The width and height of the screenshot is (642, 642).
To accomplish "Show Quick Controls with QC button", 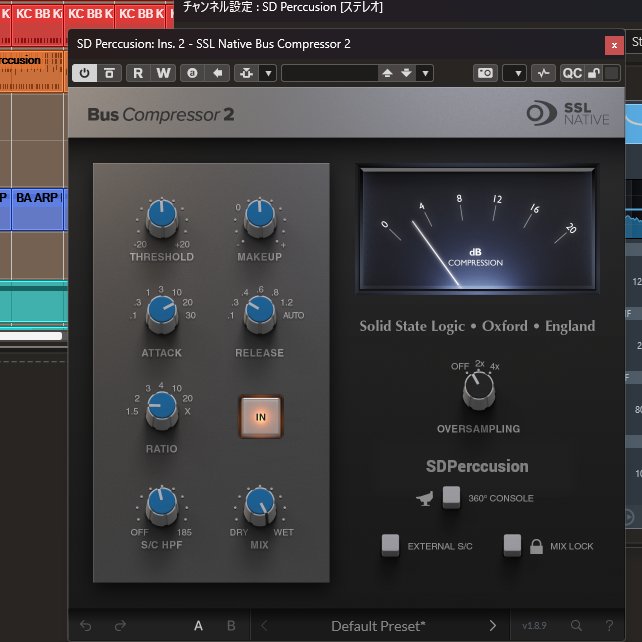I will coord(572,73).
